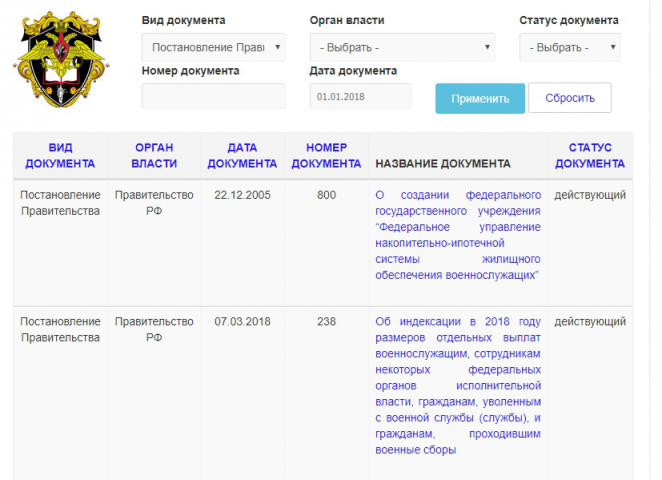Open the Вид документа dropdown
This screenshot has width=662, height=480.
[214, 47]
